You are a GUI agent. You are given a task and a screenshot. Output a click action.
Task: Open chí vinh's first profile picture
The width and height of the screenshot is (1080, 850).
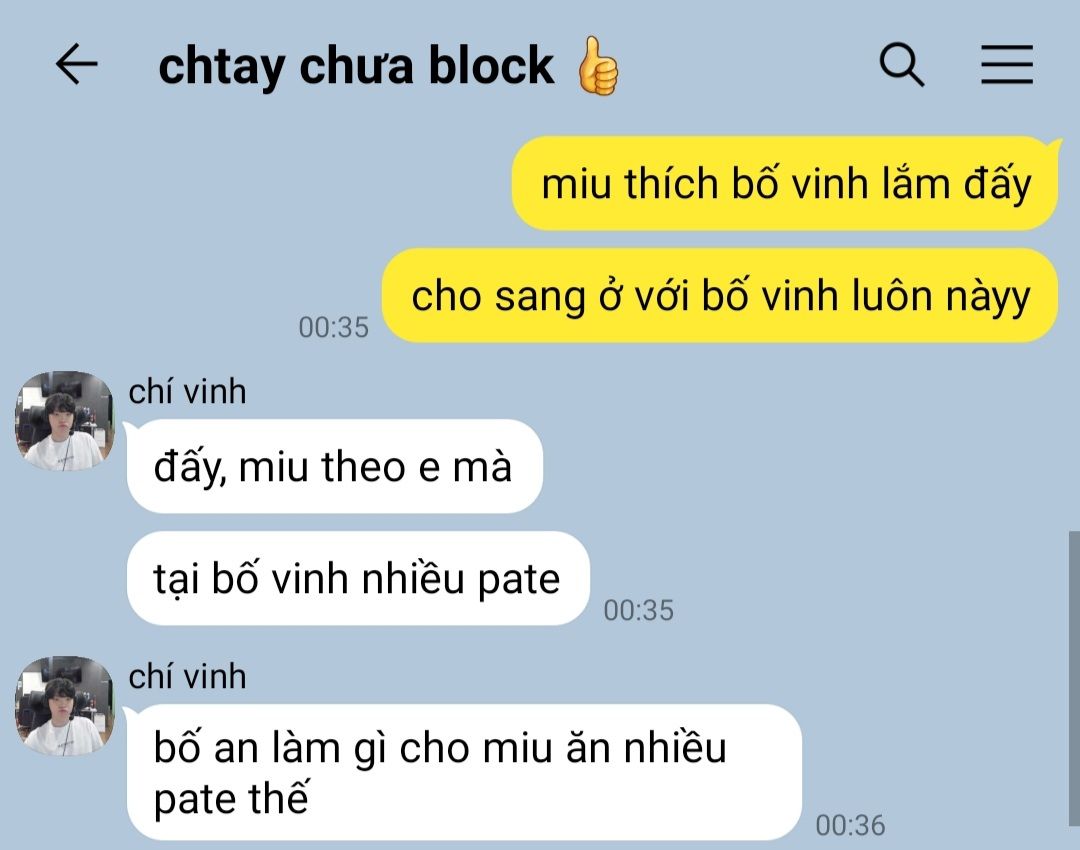click(65, 421)
